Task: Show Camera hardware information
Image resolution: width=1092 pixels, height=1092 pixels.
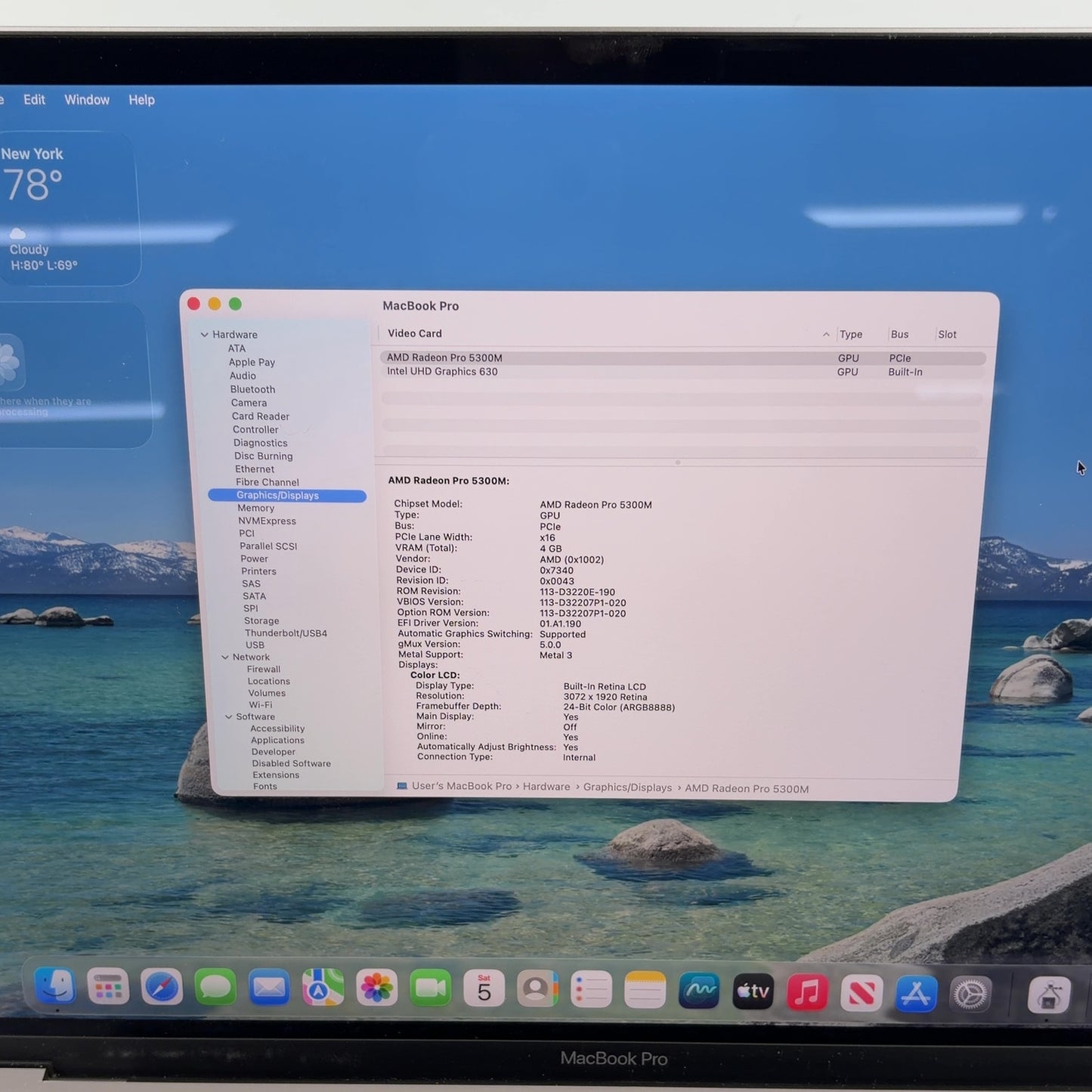Action: 249,403
